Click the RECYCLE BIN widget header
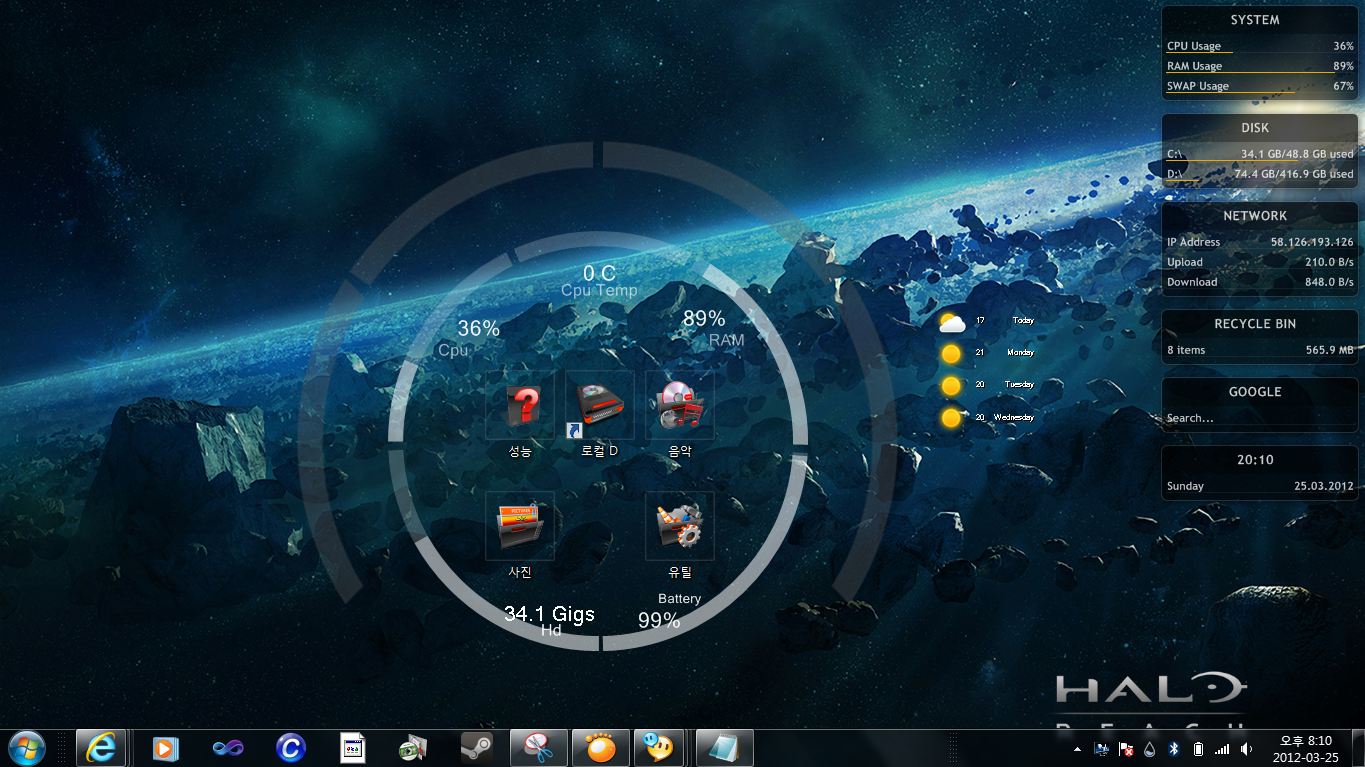Screen dimensions: 1365x767 tap(1255, 324)
